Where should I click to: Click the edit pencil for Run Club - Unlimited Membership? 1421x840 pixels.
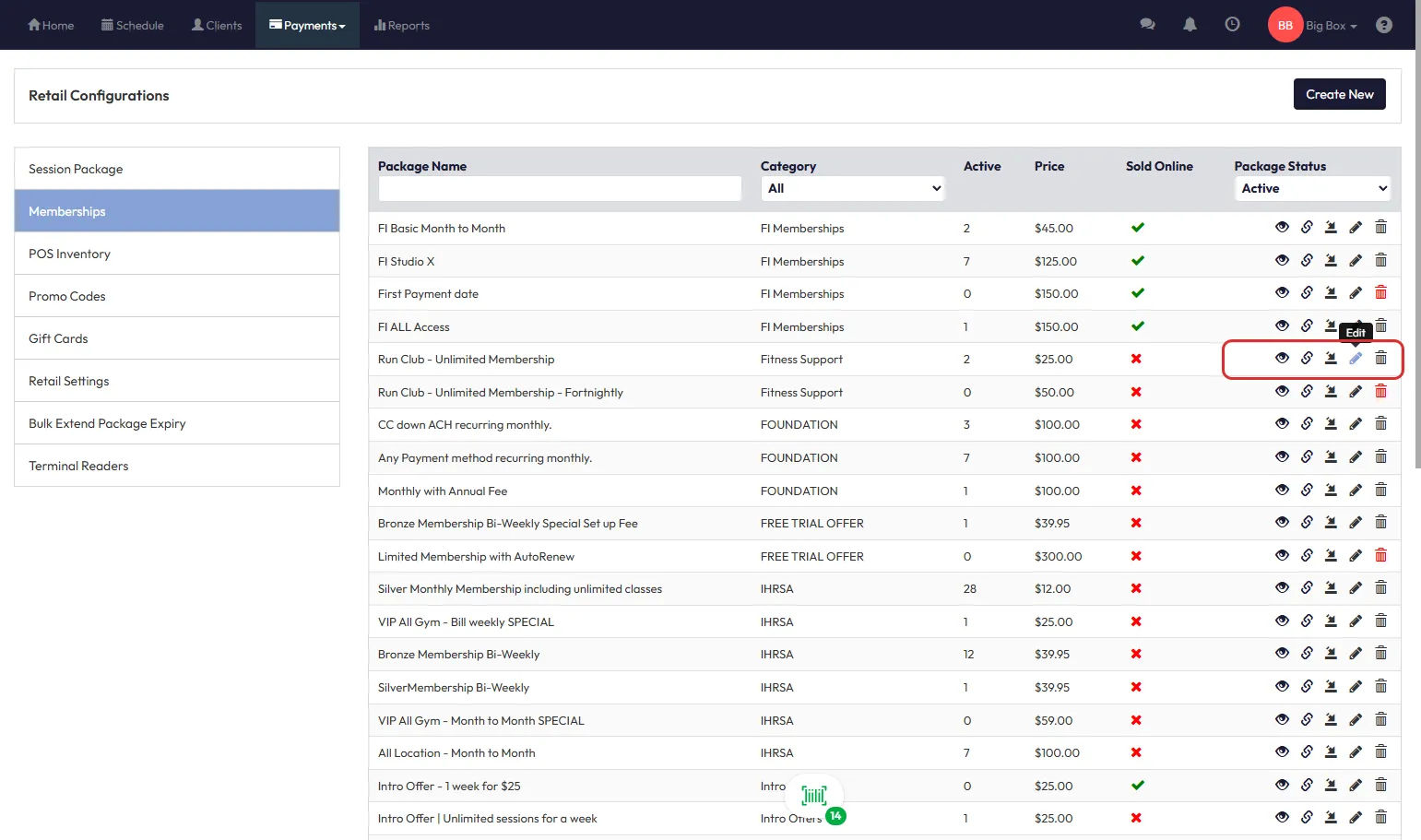[1356, 359]
